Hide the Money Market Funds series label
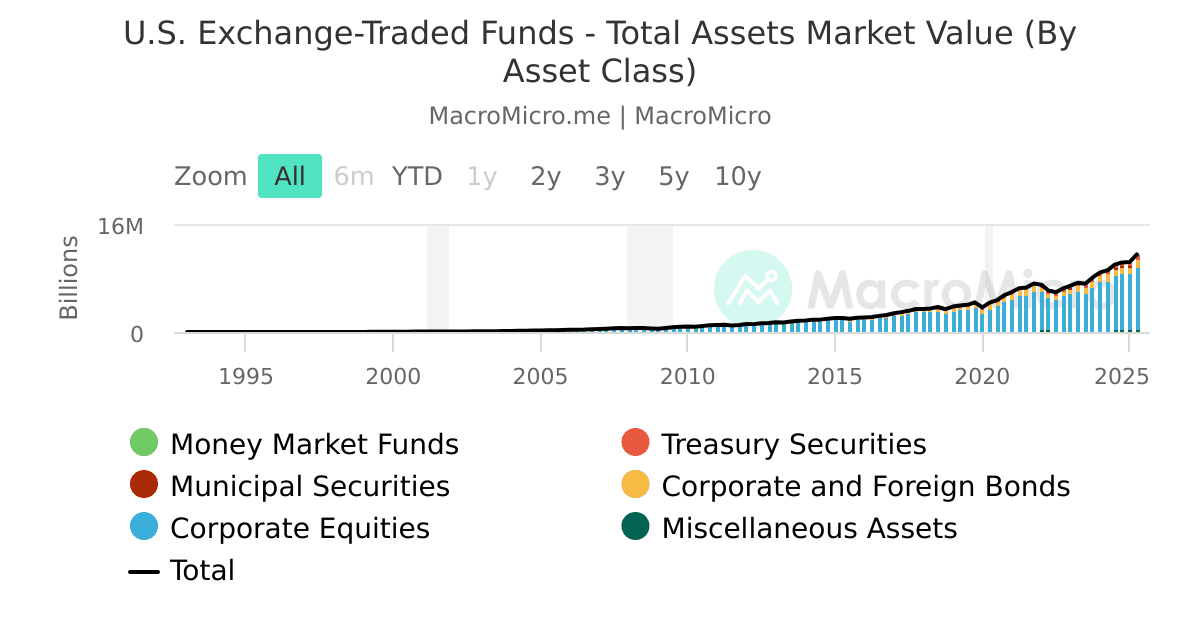The image size is (1200, 630). (314, 444)
